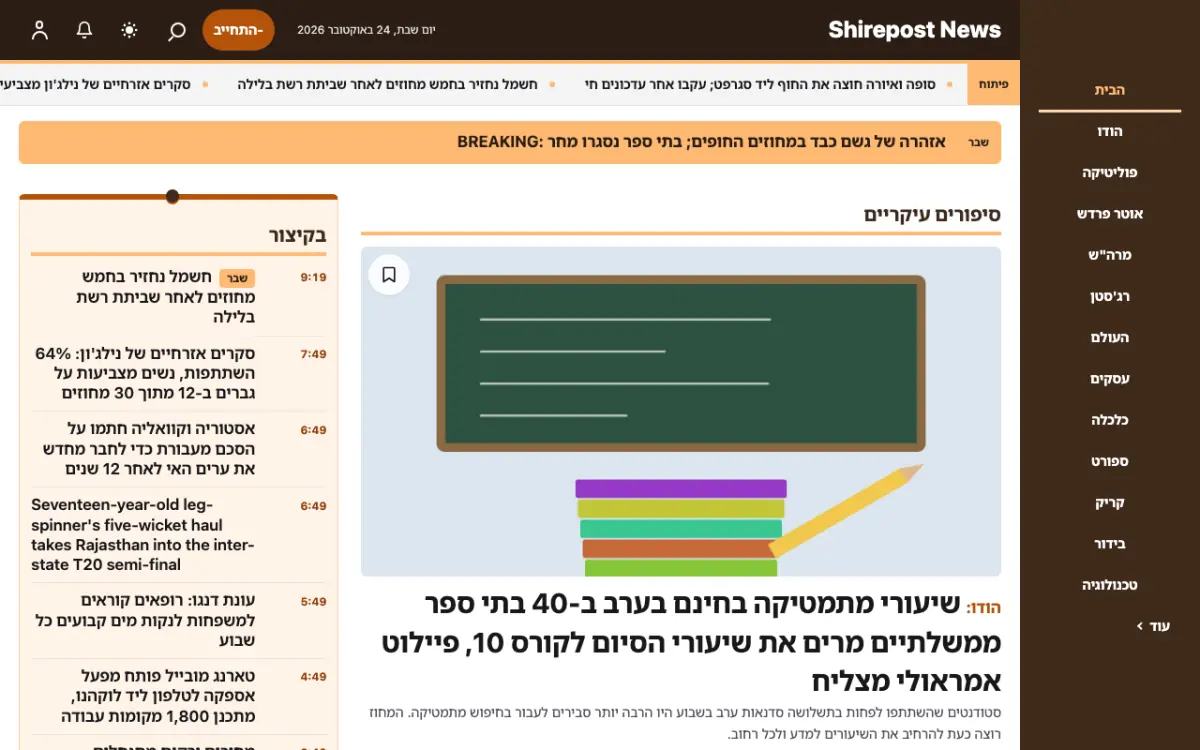The width and height of the screenshot is (1200, 750).
Task: Click the שבר tag in breaking banner
Action: (978, 142)
